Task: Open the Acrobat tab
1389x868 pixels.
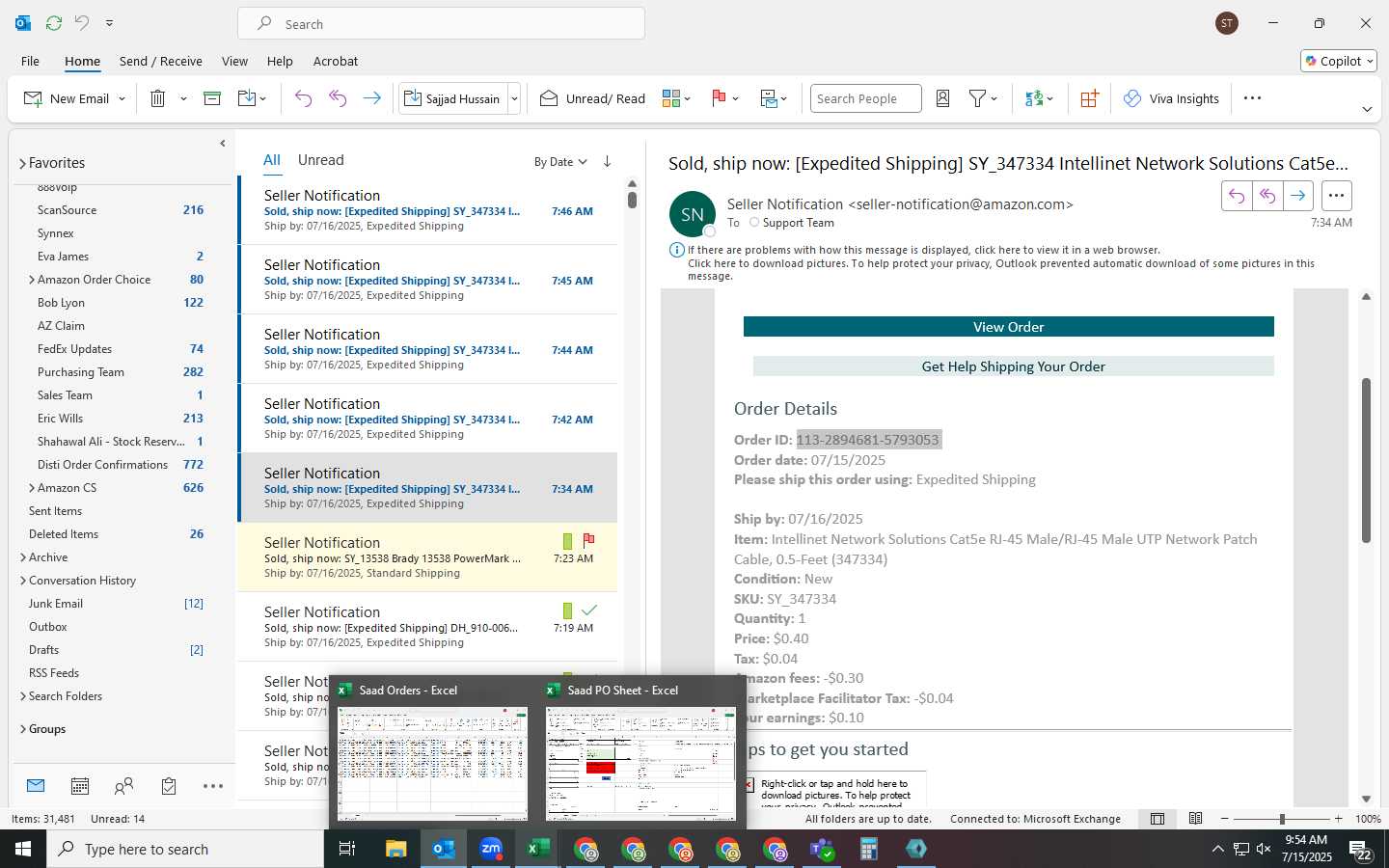Action: (336, 61)
